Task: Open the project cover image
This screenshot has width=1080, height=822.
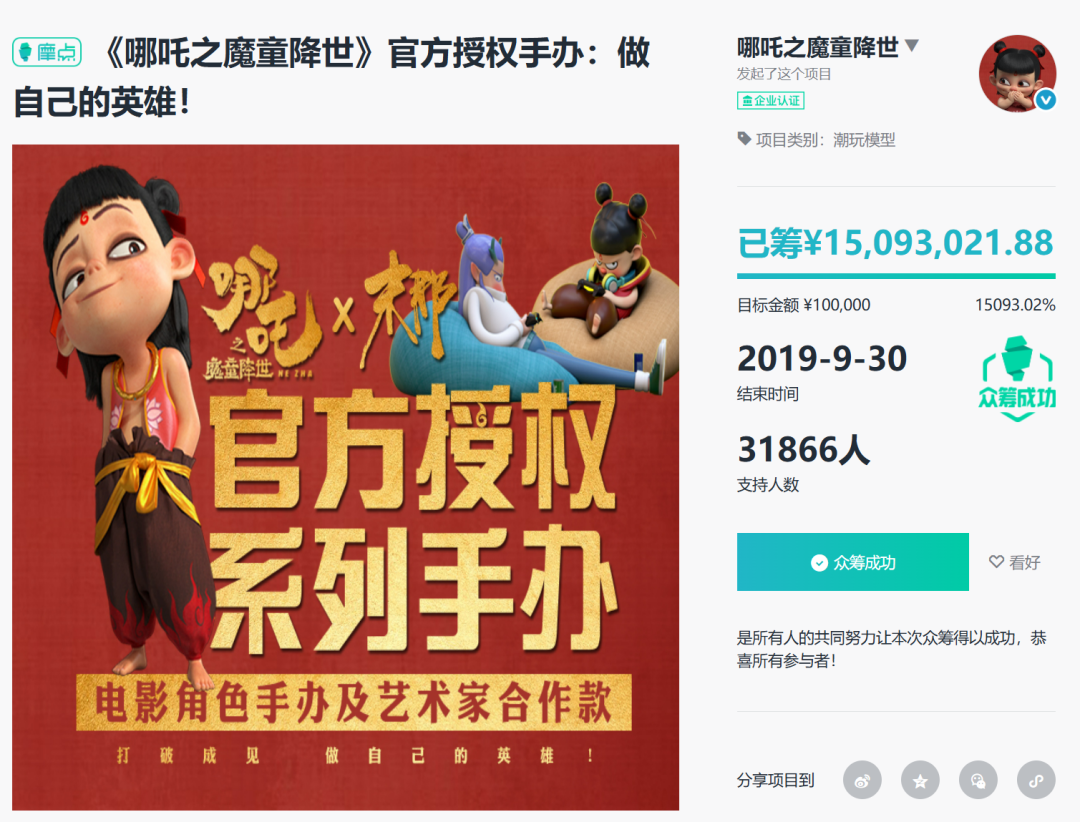Action: pyautogui.click(x=346, y=477)
